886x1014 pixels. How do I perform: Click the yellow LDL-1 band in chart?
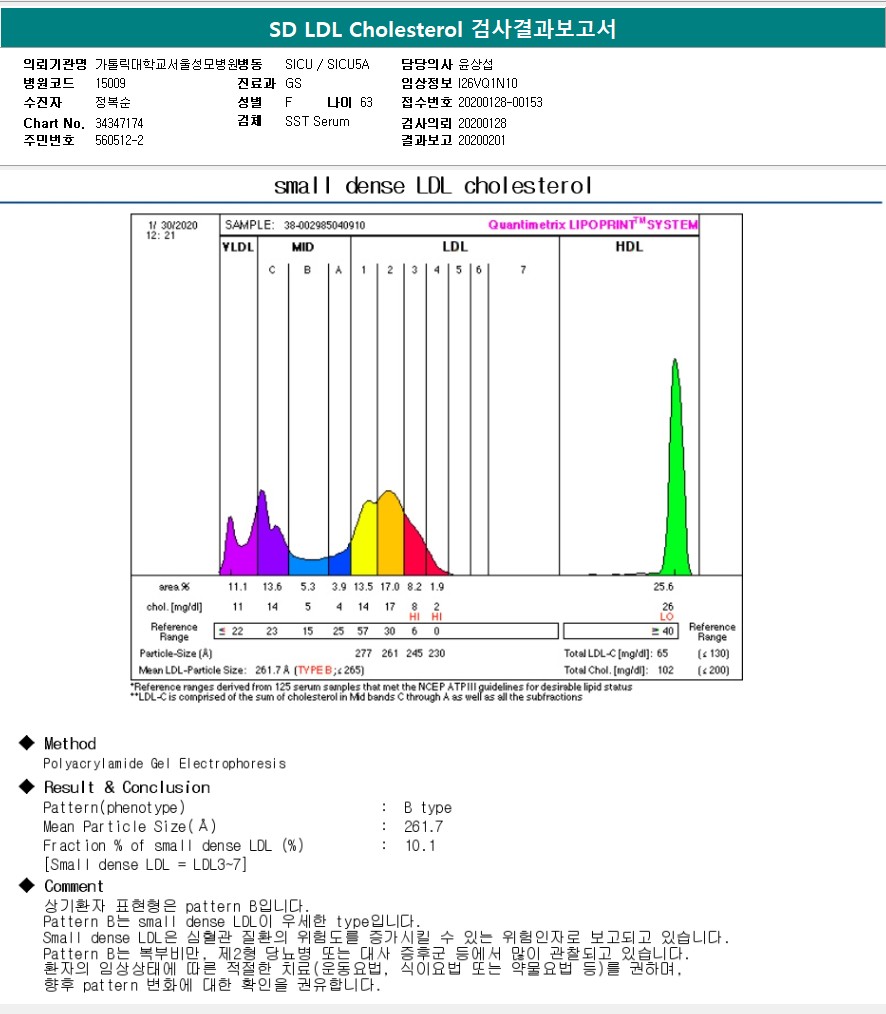(x=366, y=543)
